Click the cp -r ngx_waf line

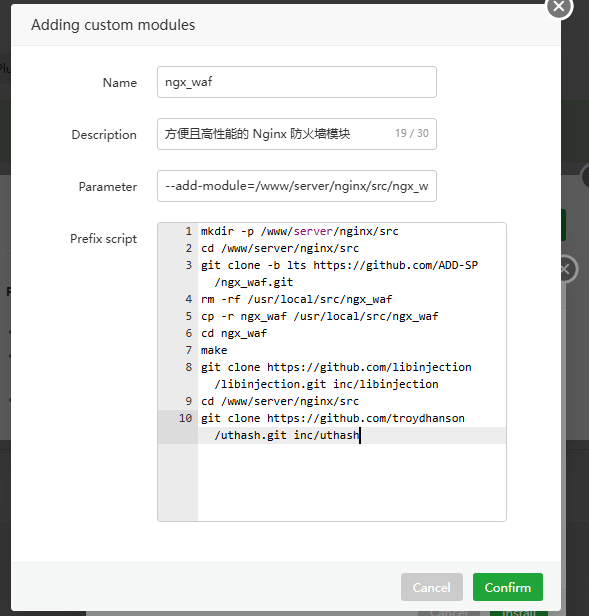click(x=319, y=316)
